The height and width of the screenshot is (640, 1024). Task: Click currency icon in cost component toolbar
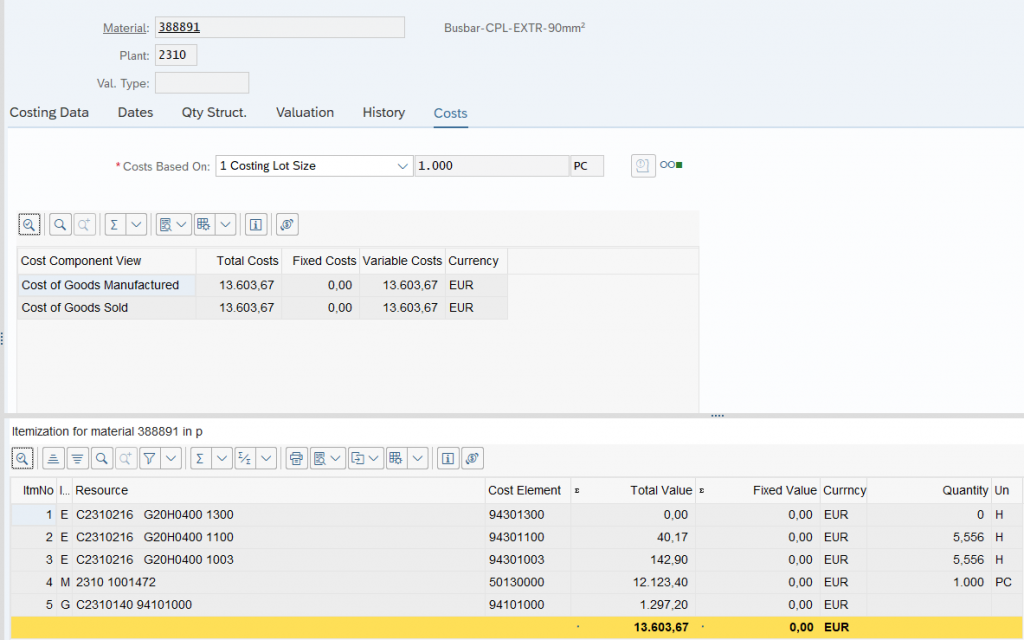click(x=286, y=225)
